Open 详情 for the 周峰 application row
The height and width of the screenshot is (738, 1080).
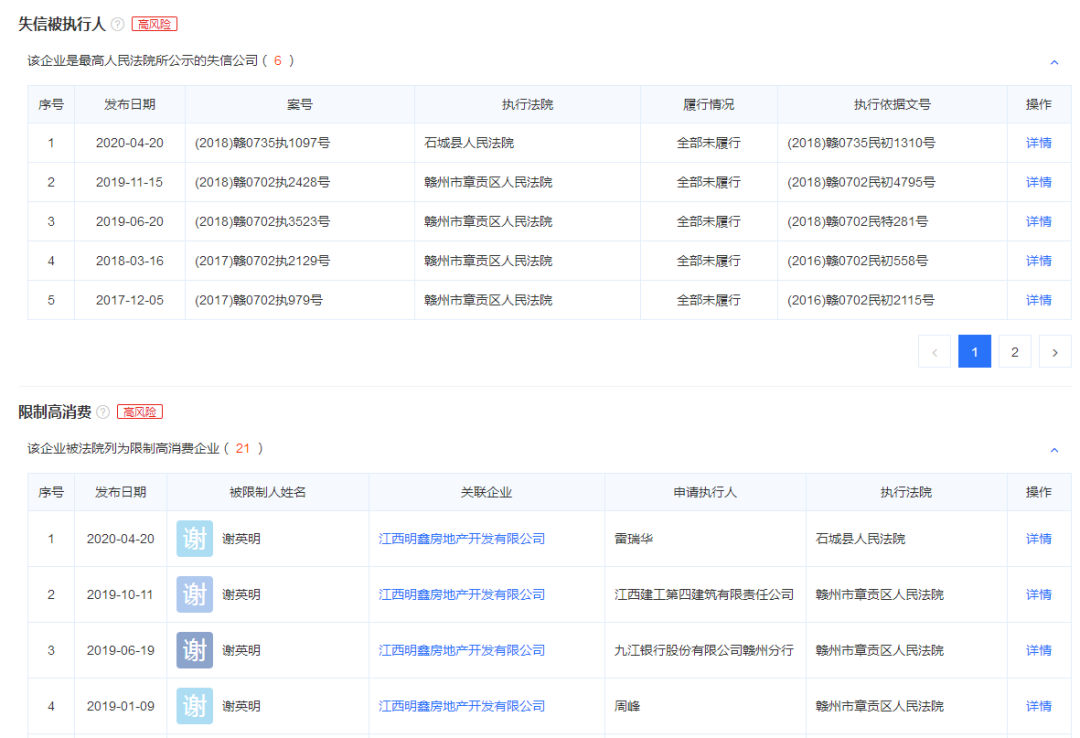(x=1038, y=706)
